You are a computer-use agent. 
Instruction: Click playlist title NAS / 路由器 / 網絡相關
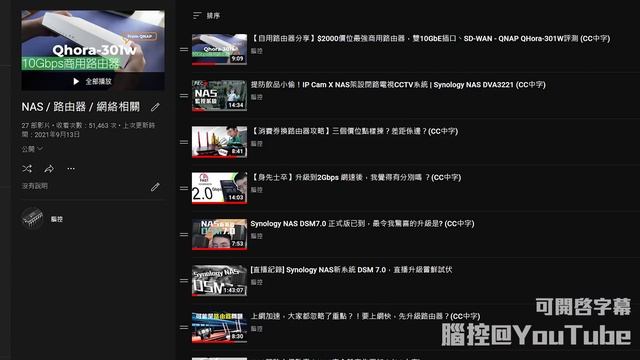click(80, 107)
